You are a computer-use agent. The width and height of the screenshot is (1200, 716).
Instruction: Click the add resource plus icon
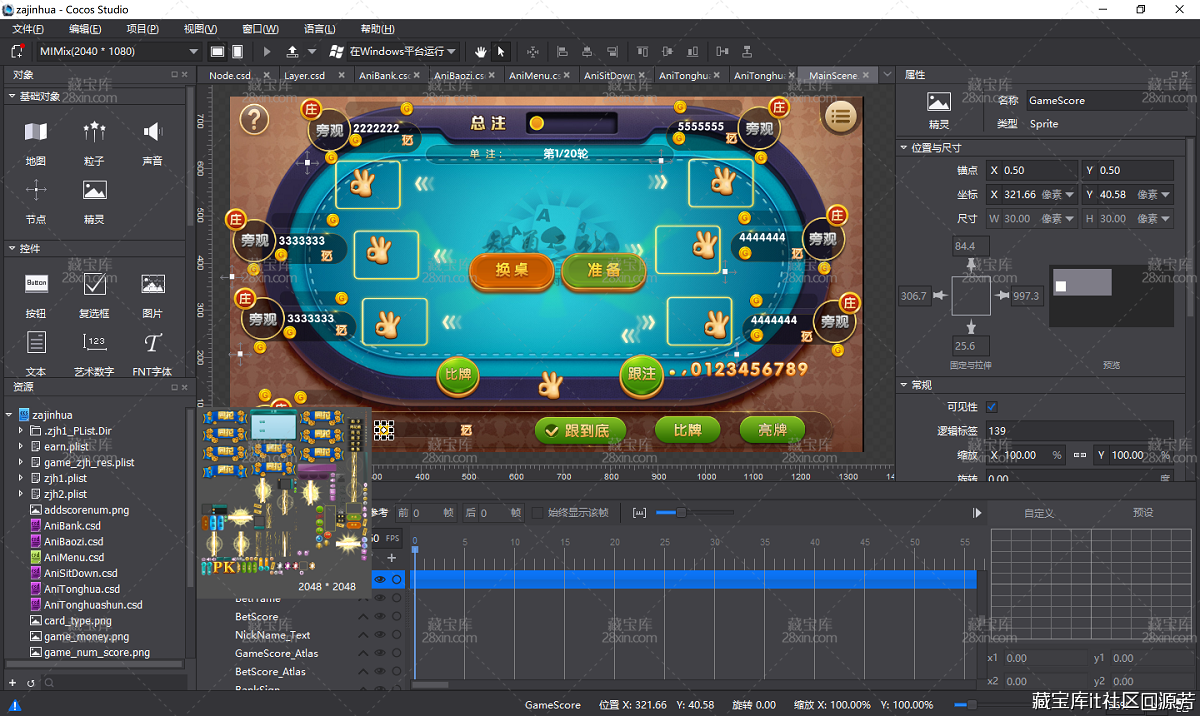[x=13, y=683]
